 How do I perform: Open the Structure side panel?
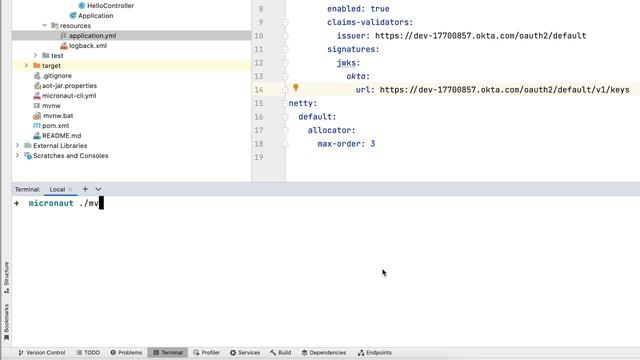(x=6, y=277)
